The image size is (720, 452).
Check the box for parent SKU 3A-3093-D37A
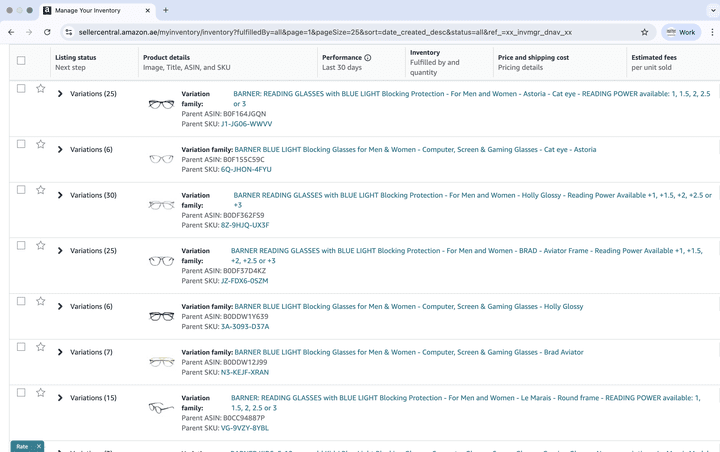click(21, 301)
